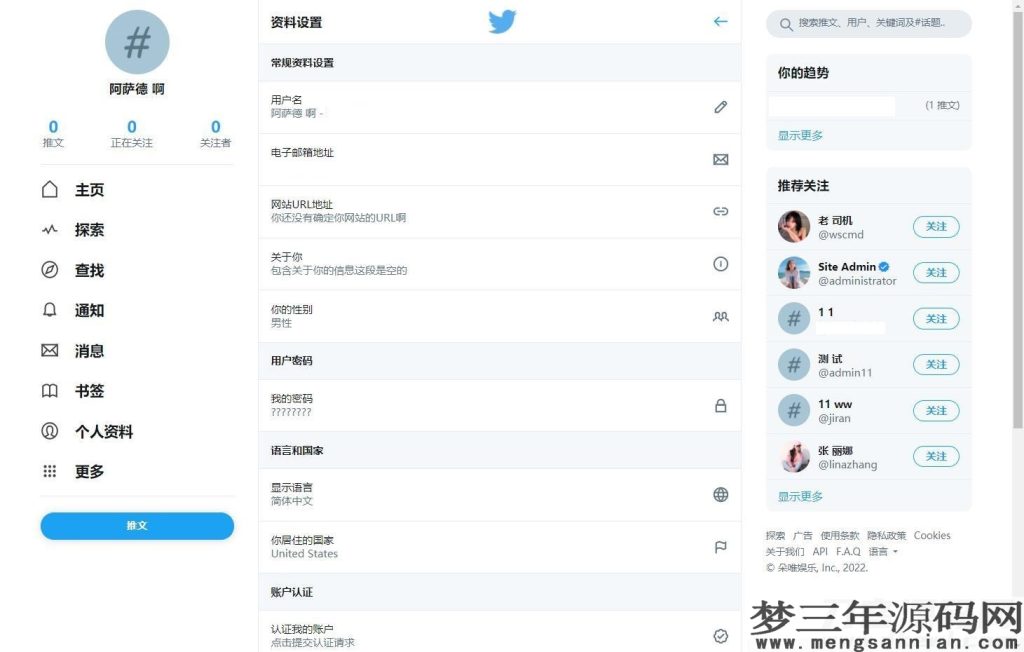1024x652 pixels.
Task: Click the flag icon beside 你居住的国家
Action: [720, 547]
